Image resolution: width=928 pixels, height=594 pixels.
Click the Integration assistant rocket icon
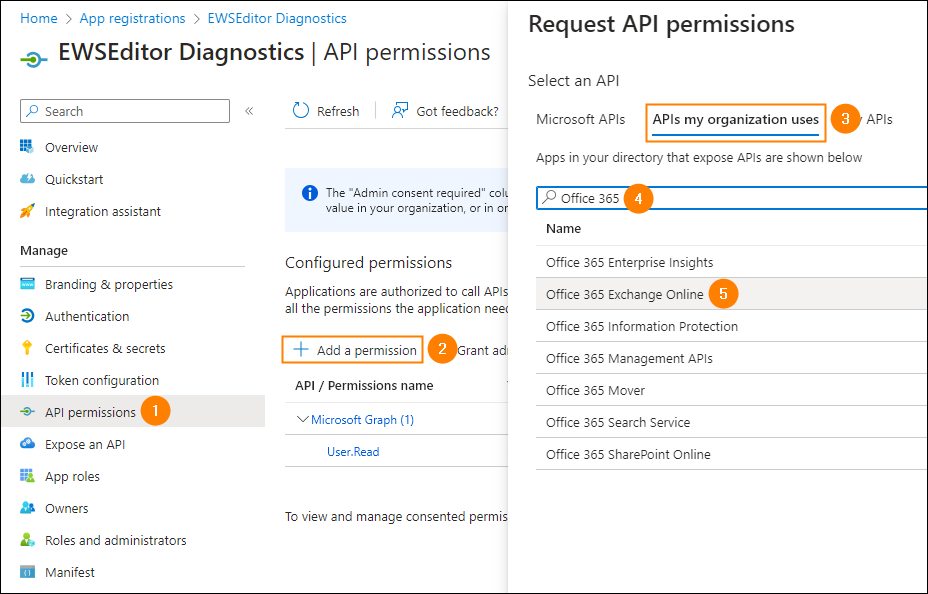pos(27,211)
